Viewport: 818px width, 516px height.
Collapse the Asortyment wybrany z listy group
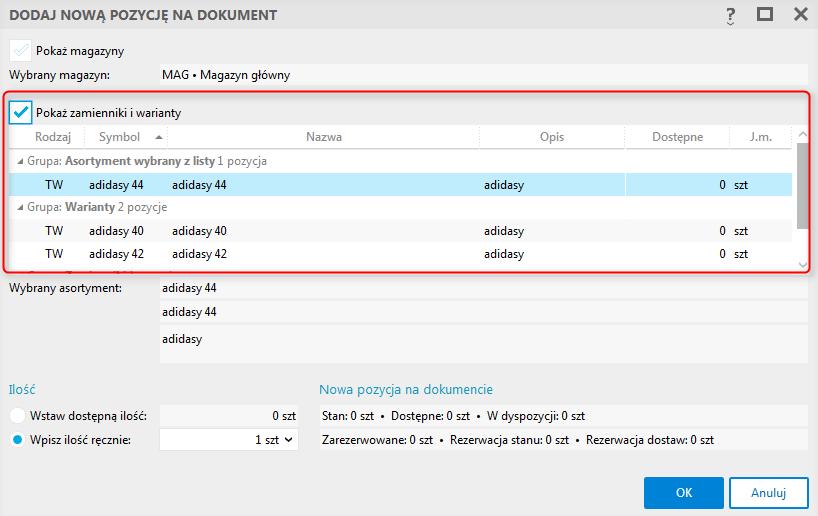tap(20, 161)
